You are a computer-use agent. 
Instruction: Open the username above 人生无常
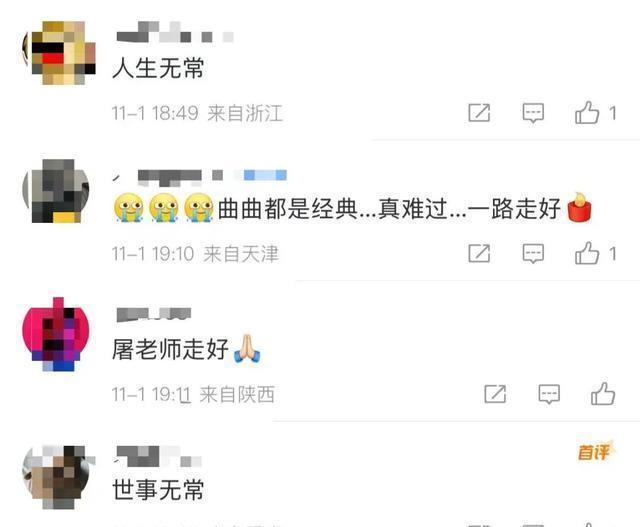click(x=175, y=32)
